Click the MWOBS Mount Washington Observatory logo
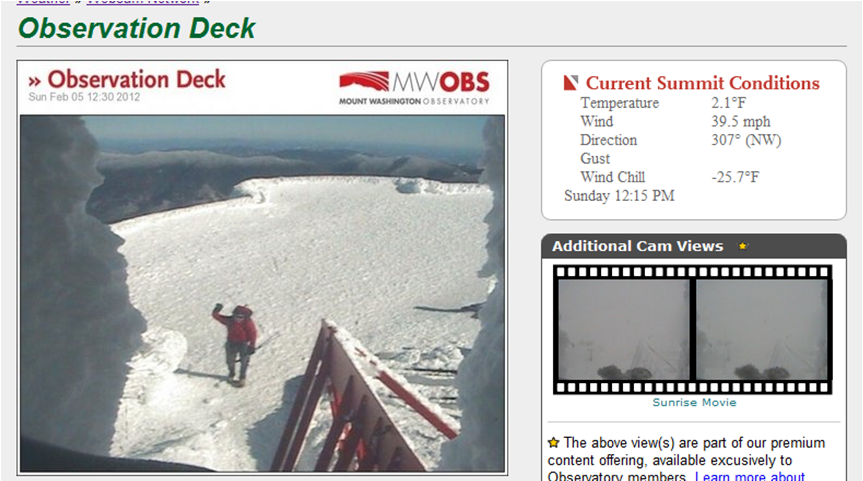863x481 pixels. click(x=414, y=88)
